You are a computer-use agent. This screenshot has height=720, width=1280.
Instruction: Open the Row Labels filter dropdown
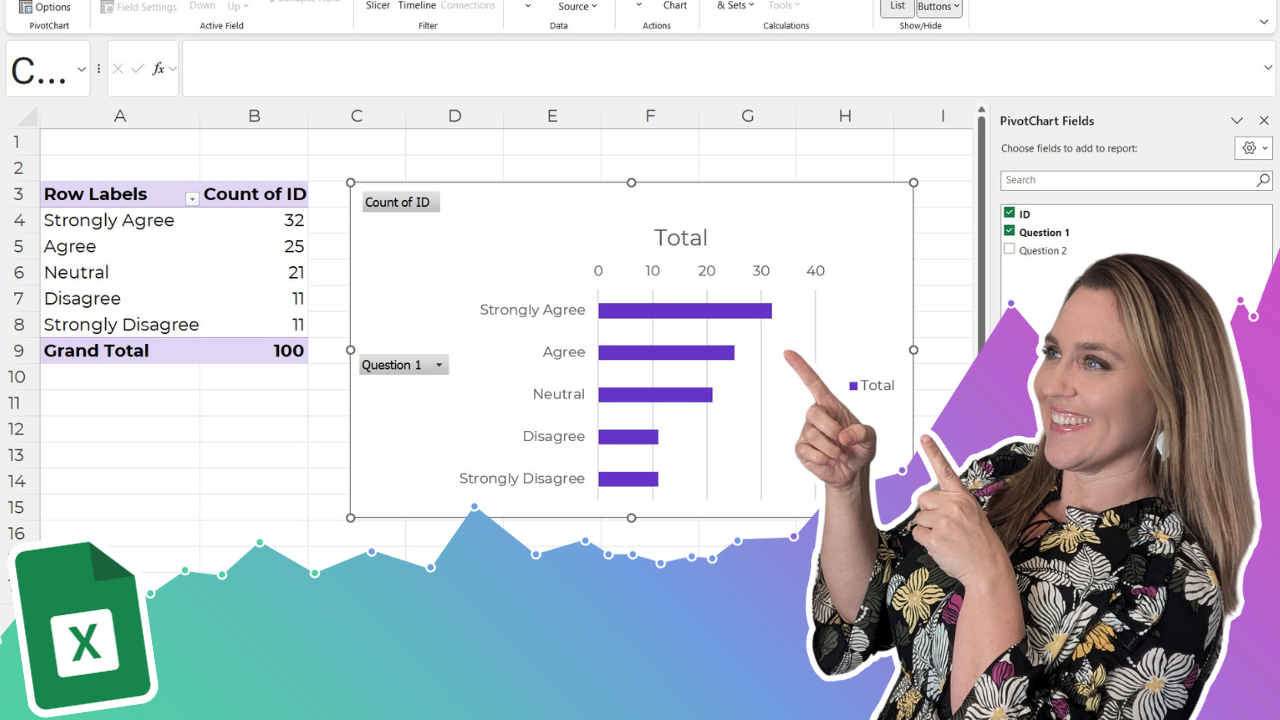pos(192,198)
